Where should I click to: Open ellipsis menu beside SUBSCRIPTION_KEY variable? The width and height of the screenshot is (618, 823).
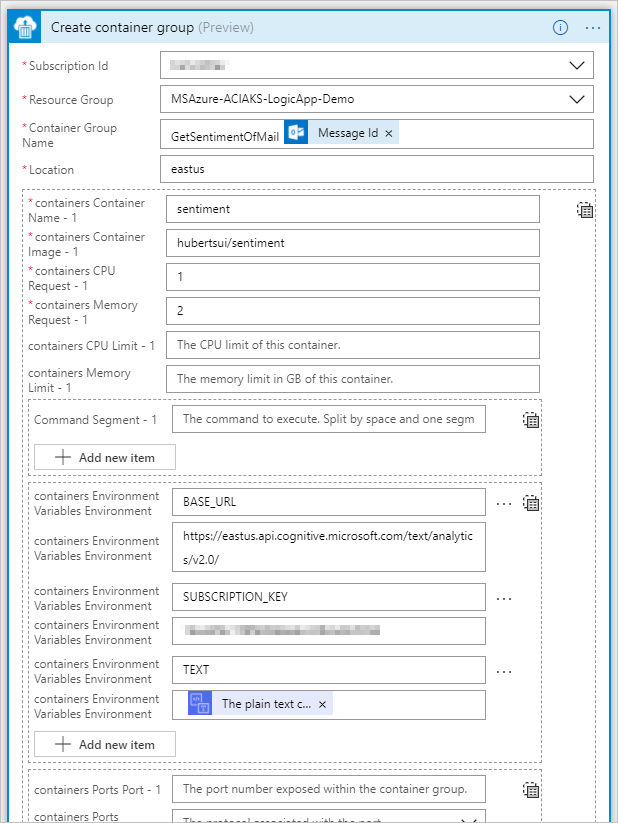[x=504, y=599]
